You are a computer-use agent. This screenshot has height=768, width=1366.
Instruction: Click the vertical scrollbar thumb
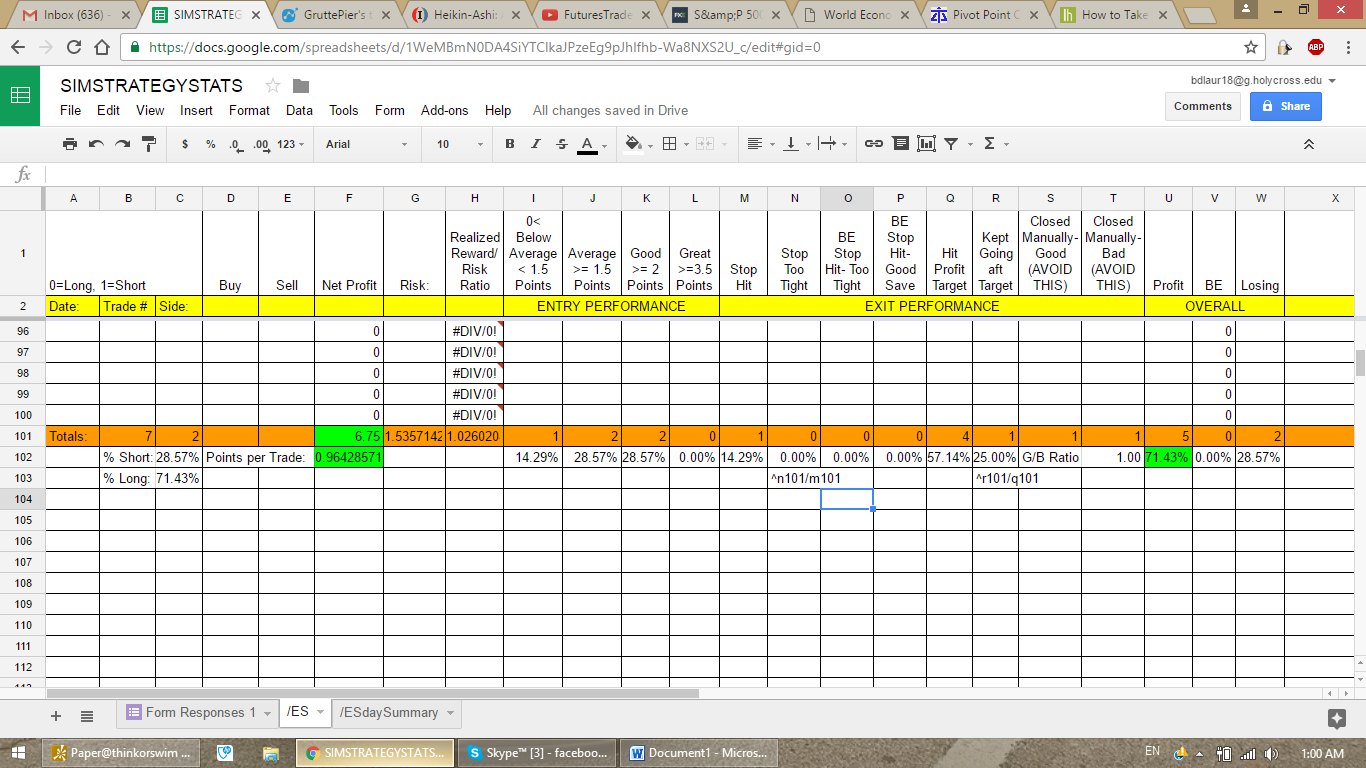pos(1360,362)
